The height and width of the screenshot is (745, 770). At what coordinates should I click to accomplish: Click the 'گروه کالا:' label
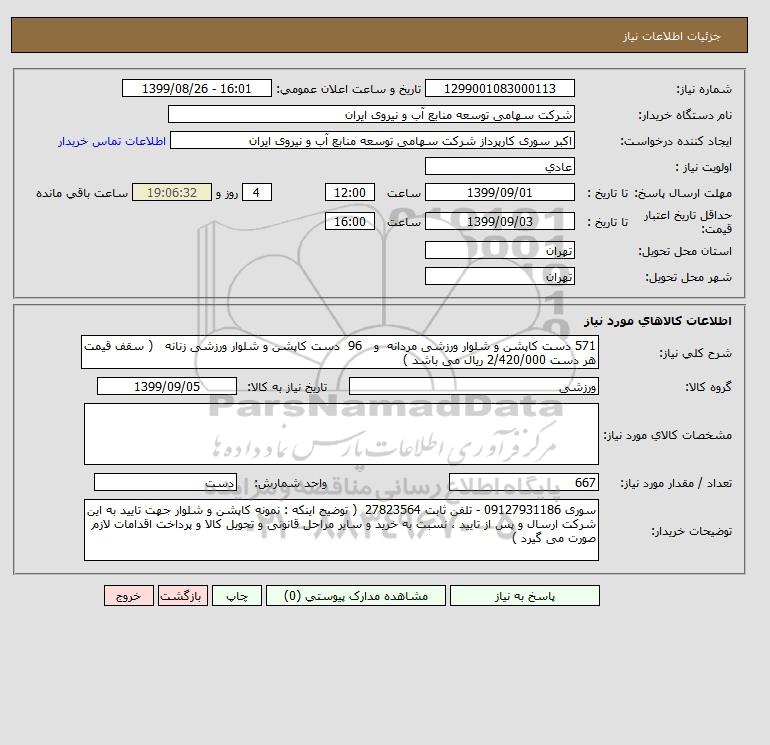709,387
